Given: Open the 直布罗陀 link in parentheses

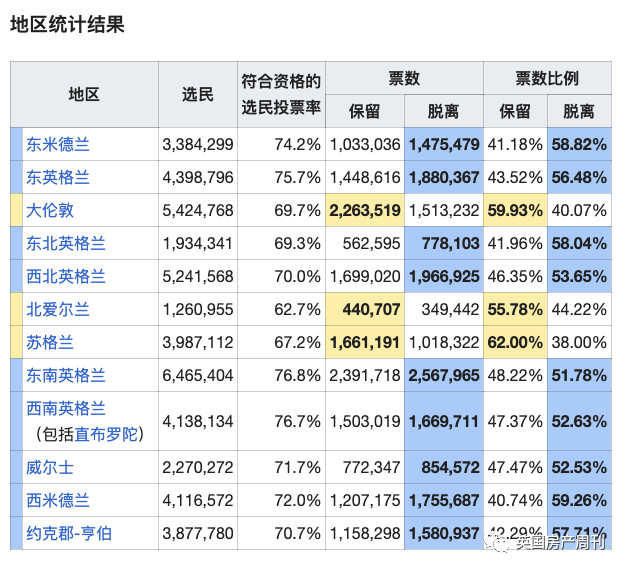Looking at the screenshot, I should pyautogui.click(x=107, y=434).
